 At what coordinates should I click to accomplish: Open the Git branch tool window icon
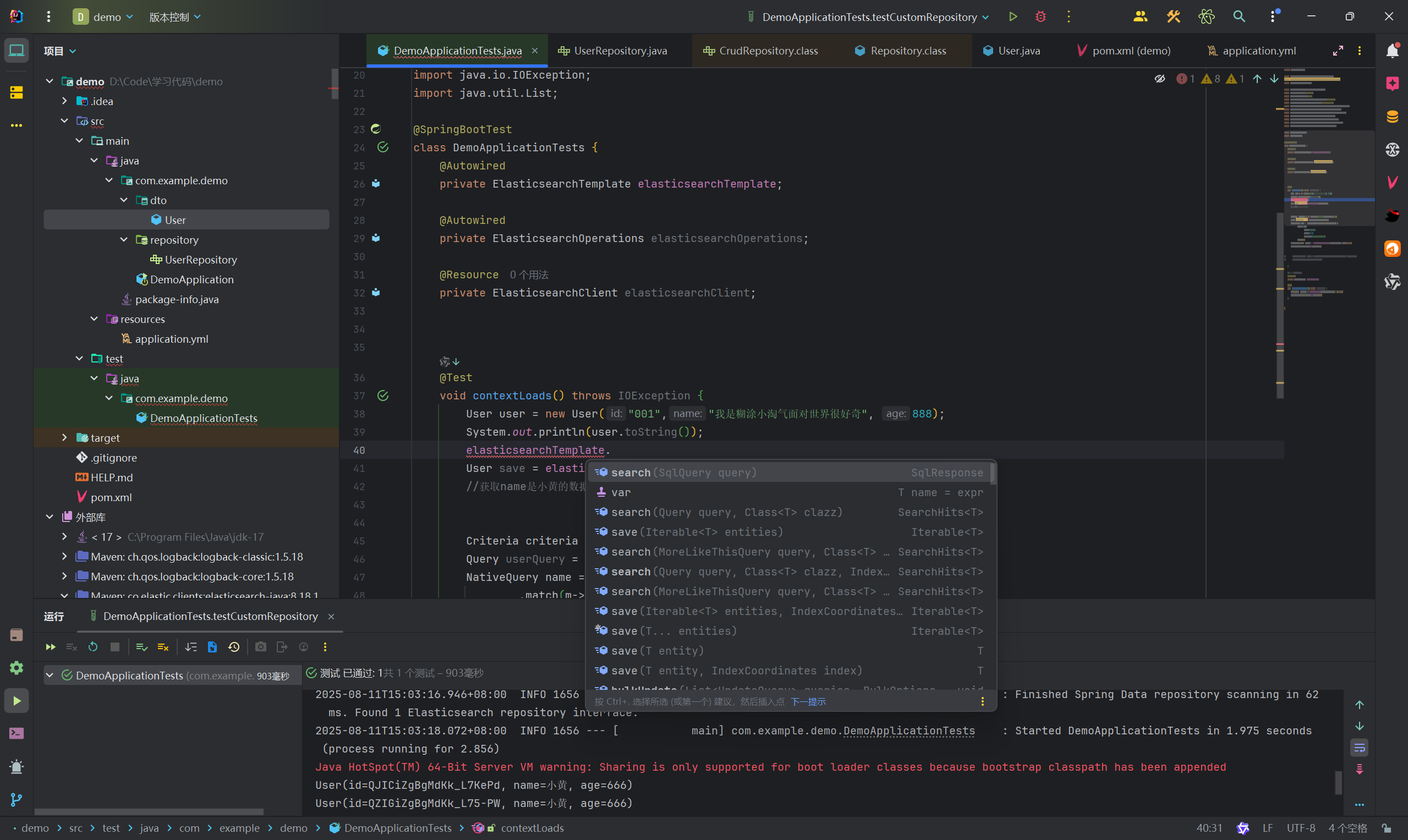pyautogui.click(x=17, y=799)
